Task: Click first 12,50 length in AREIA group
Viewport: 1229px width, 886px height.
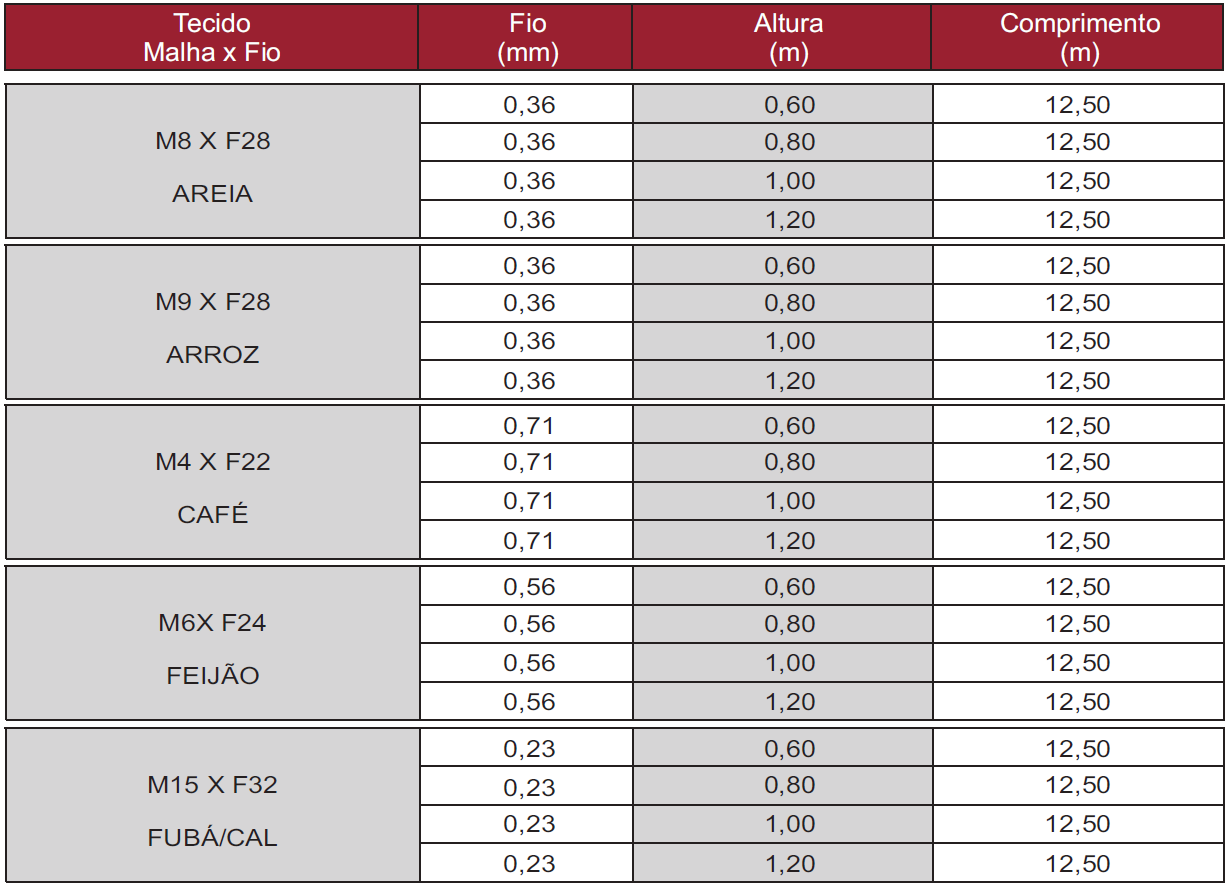Action: coord(1078,105)
